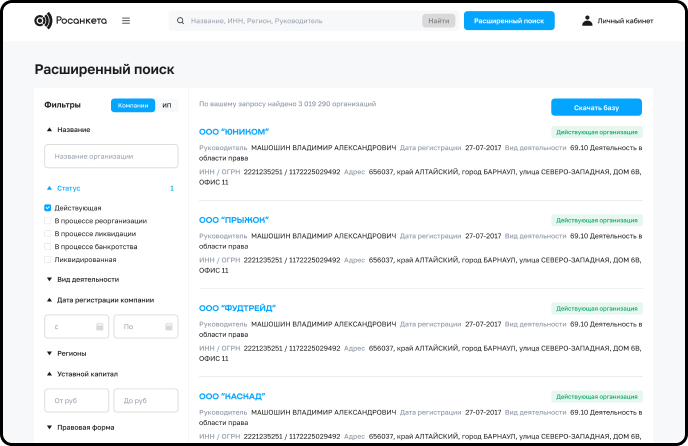This screenshot has height=446, width=688.
Task: Expand the Правовая форма filter
Action: click(50, 427)
